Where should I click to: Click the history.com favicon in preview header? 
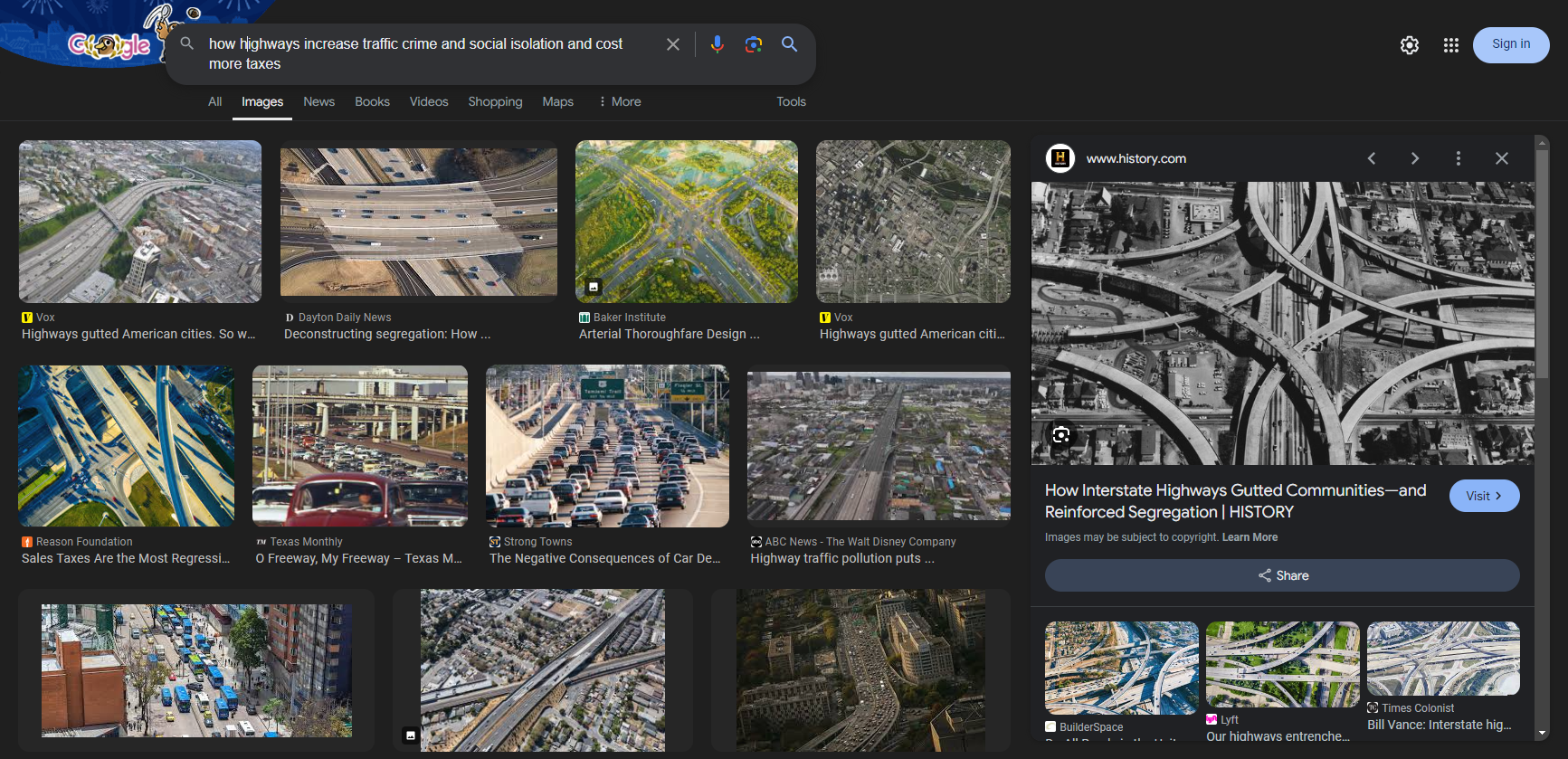pos(1060,158)
